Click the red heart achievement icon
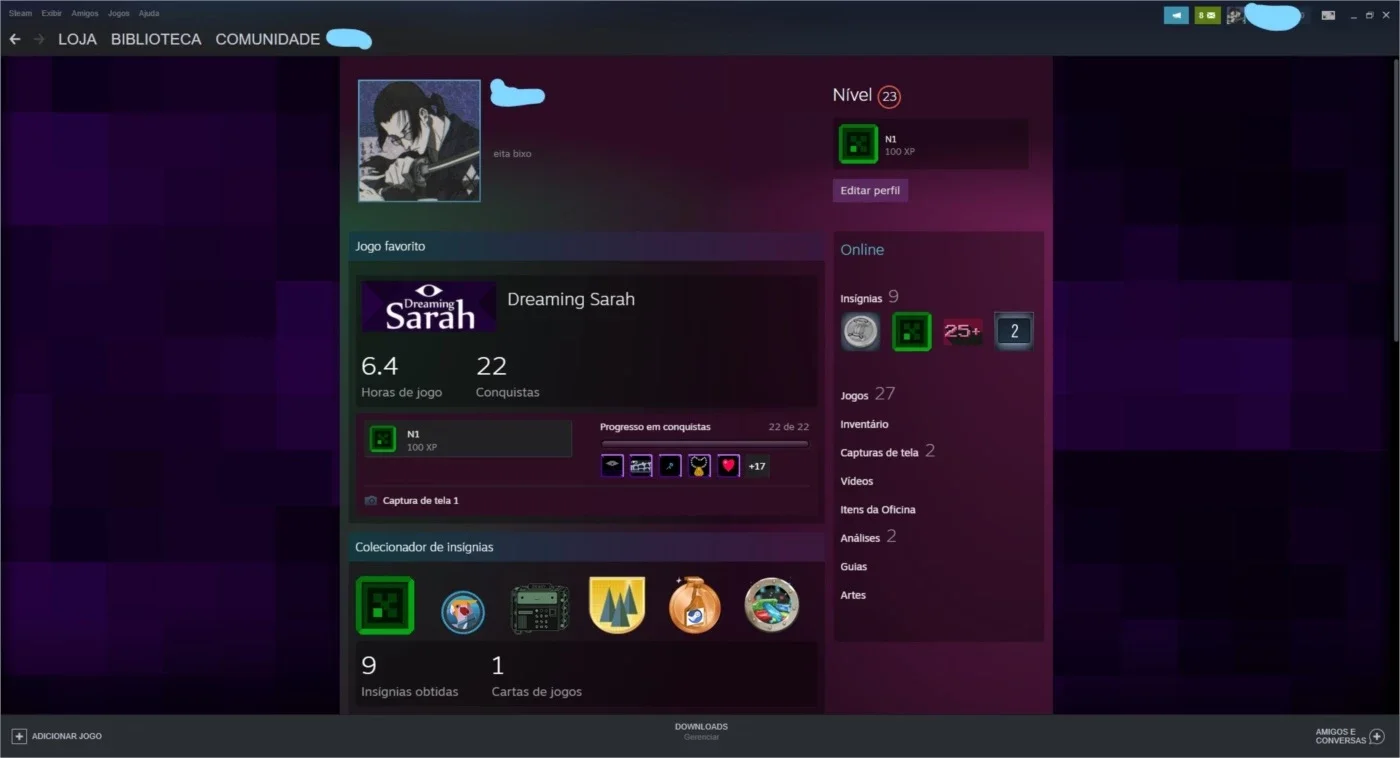This screenshot has height=758, width=1400. coord(728,466)
